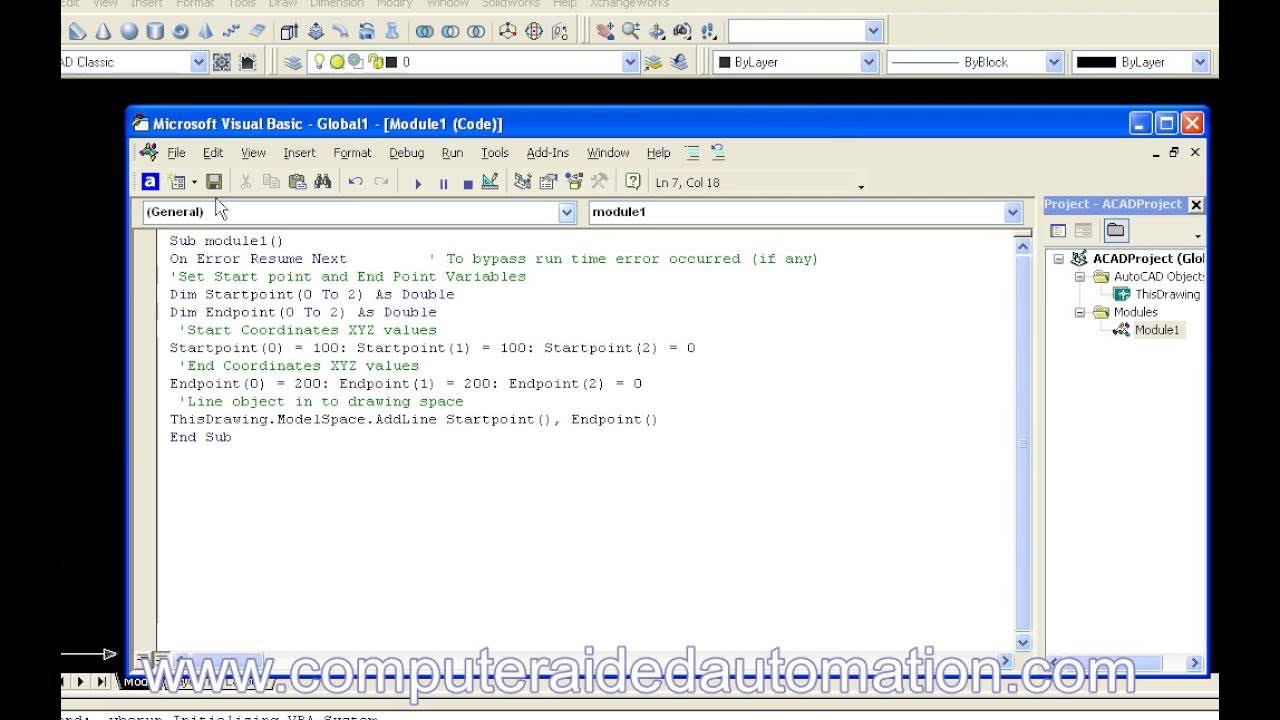Click the Toolbox hammer-and-wrench icon

[x=600, y=182]
